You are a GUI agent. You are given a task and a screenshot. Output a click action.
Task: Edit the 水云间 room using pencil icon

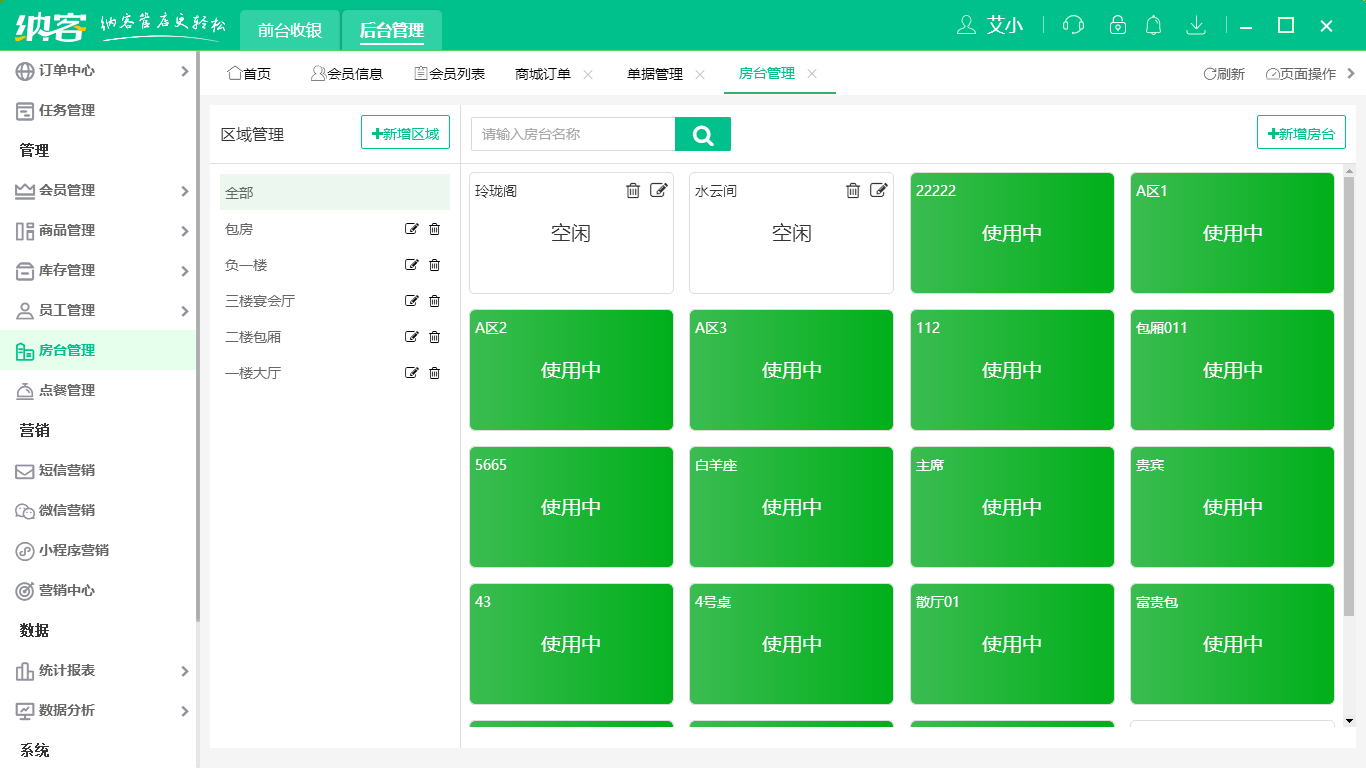click(x=878, y=191)
